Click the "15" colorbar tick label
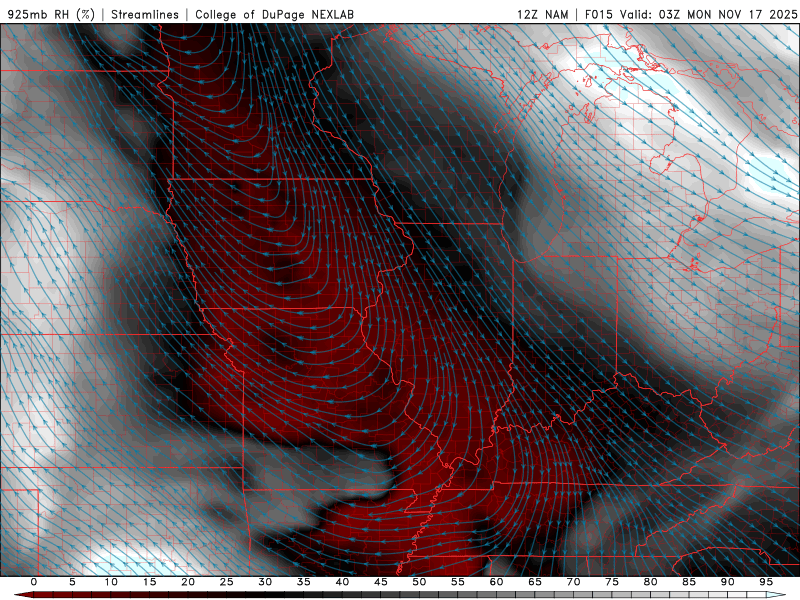Image resolution: width=800 pixels, height=600 pixels. pyautogui.click(x=149, y=582)
